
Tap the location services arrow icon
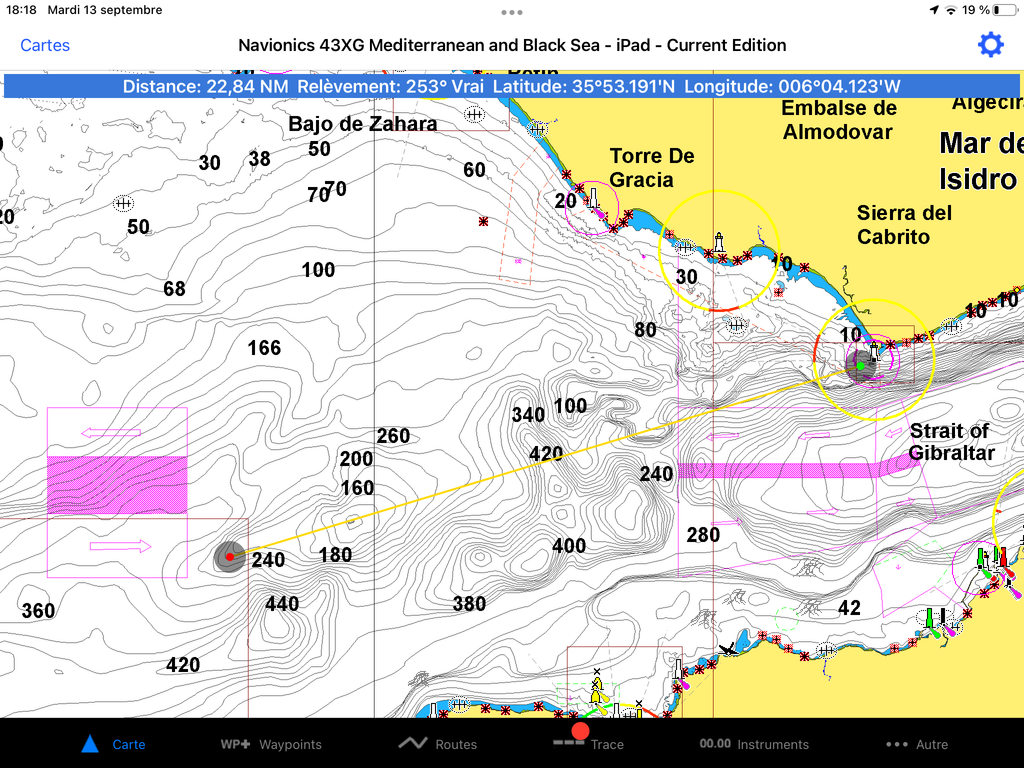coord(934,10)
